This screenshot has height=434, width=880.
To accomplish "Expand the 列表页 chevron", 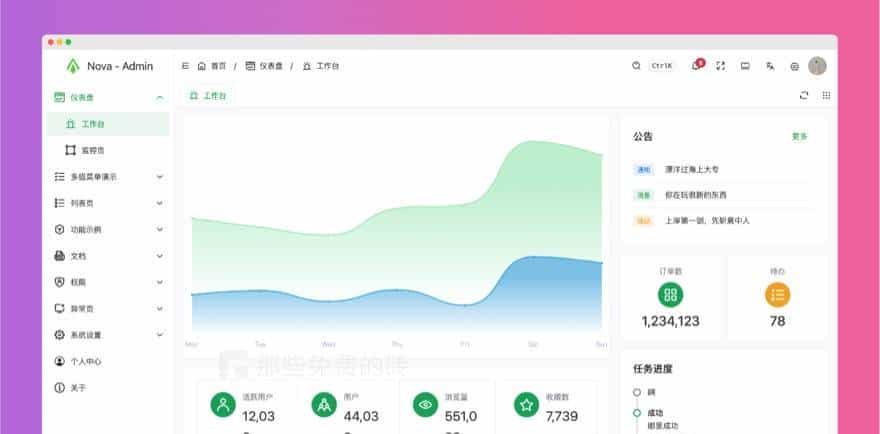I will 160,203.
